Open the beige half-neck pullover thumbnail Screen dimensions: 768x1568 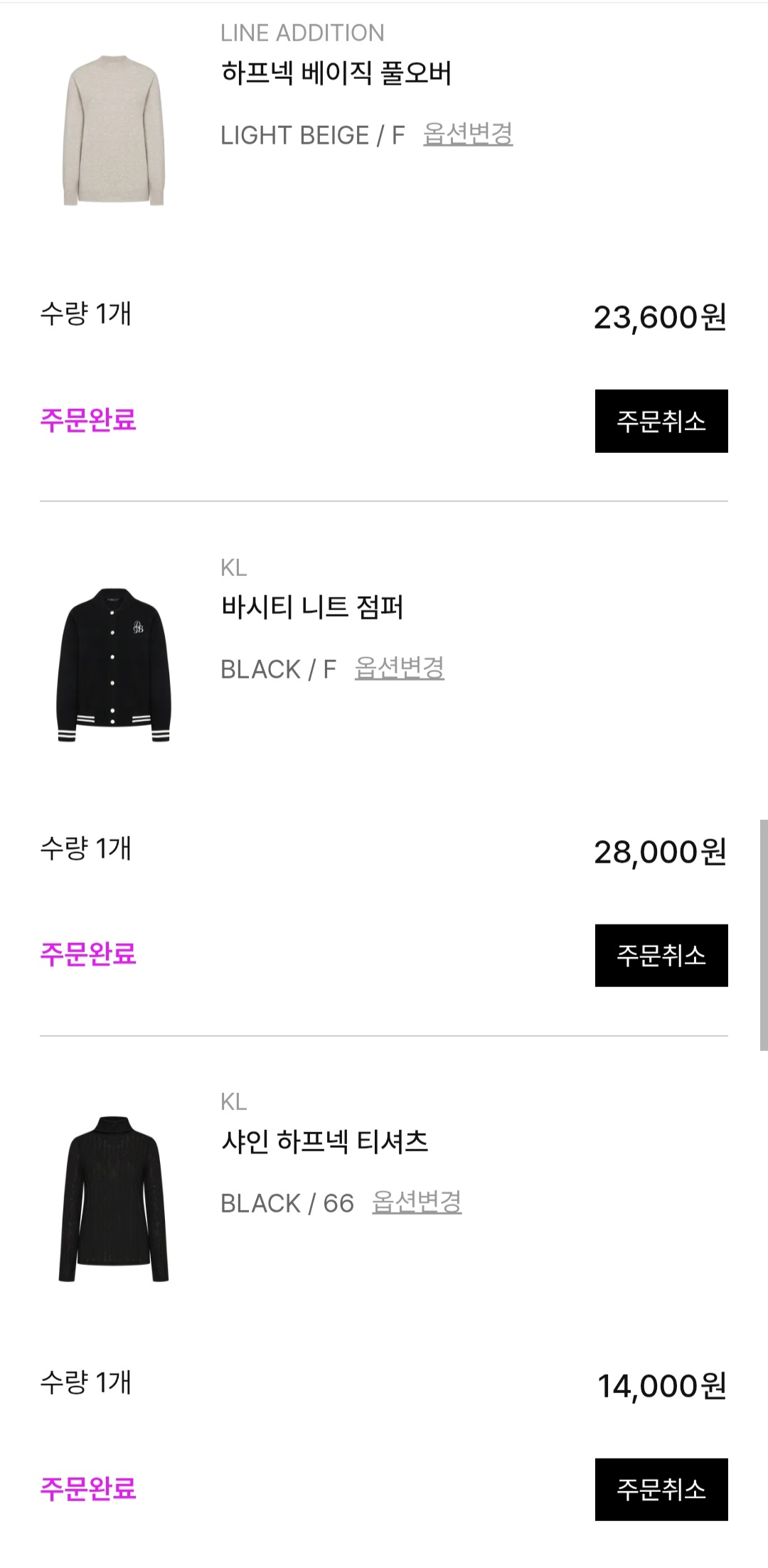point(114,131)
